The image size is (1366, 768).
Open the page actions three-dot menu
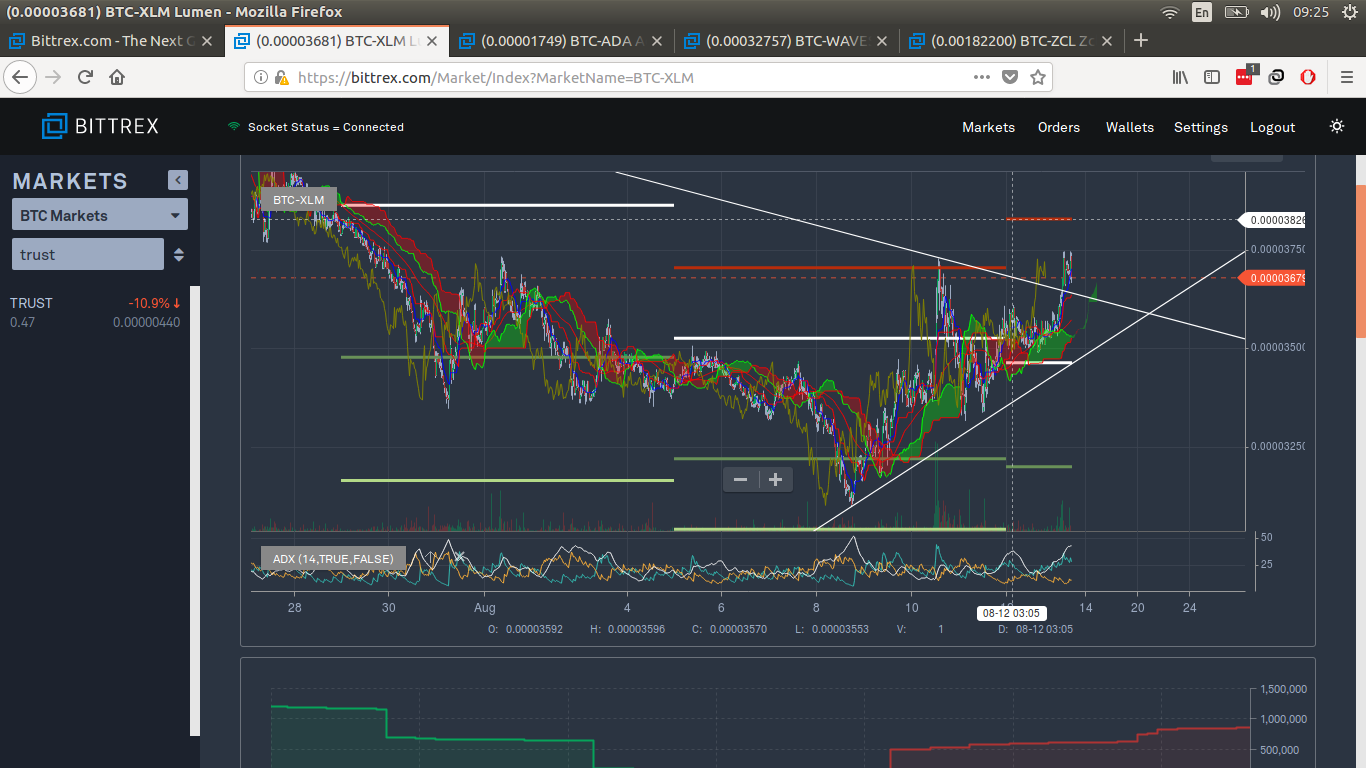(x=983, y=77)
